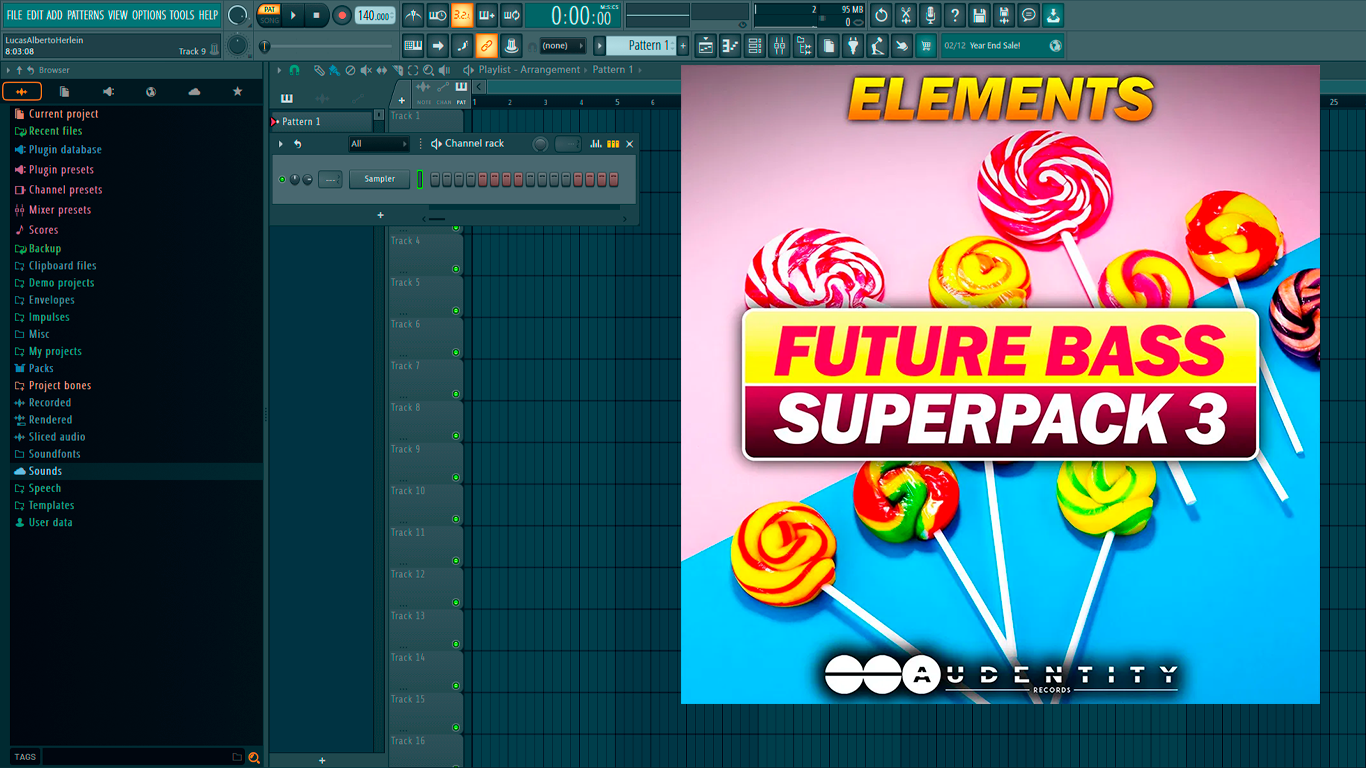Open the EDIT menu
The width and height of the screenshot is (1366, 768).
(x=35, y=15)
